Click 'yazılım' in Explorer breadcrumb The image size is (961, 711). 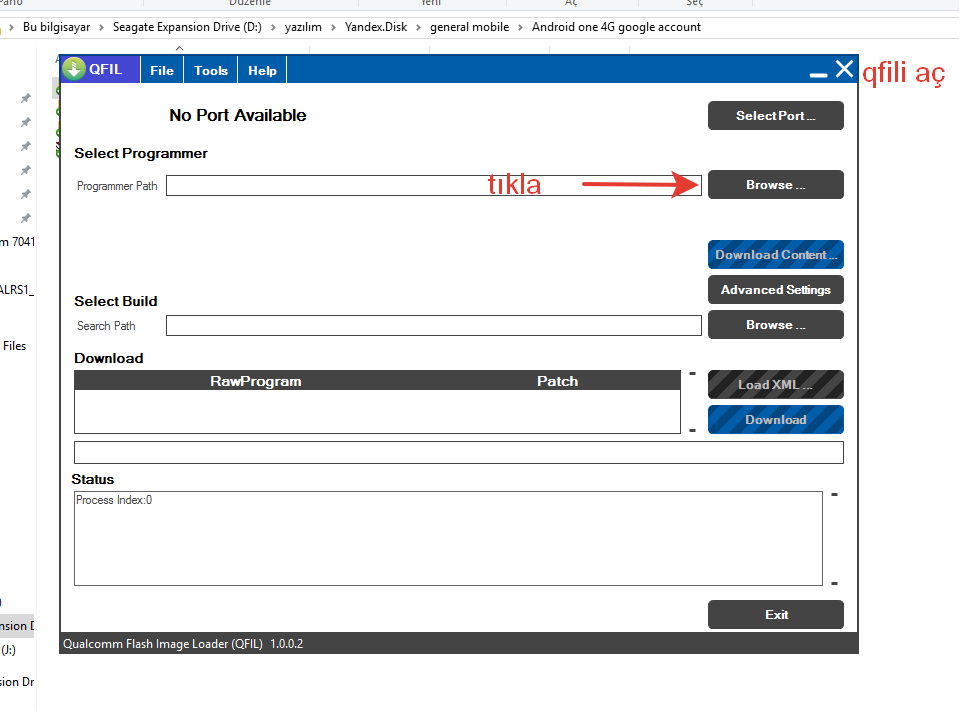(303, 27)
